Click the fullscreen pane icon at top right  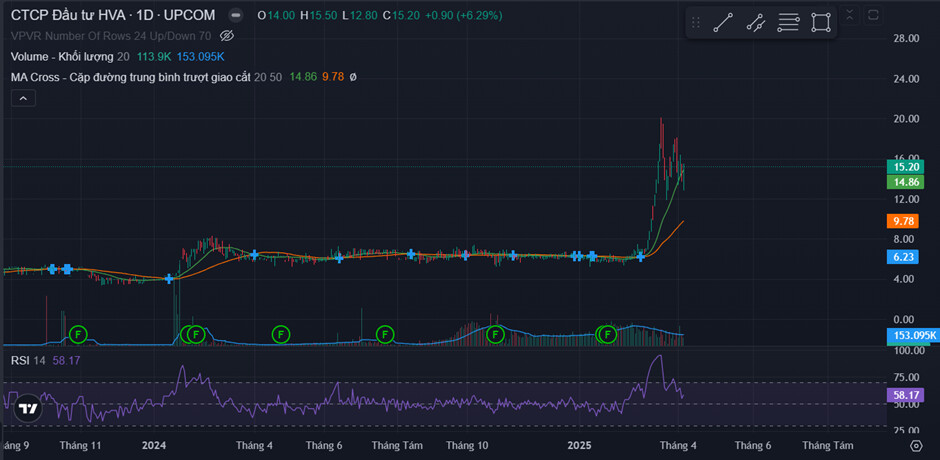pyautogui.click(x=873, y=15)
